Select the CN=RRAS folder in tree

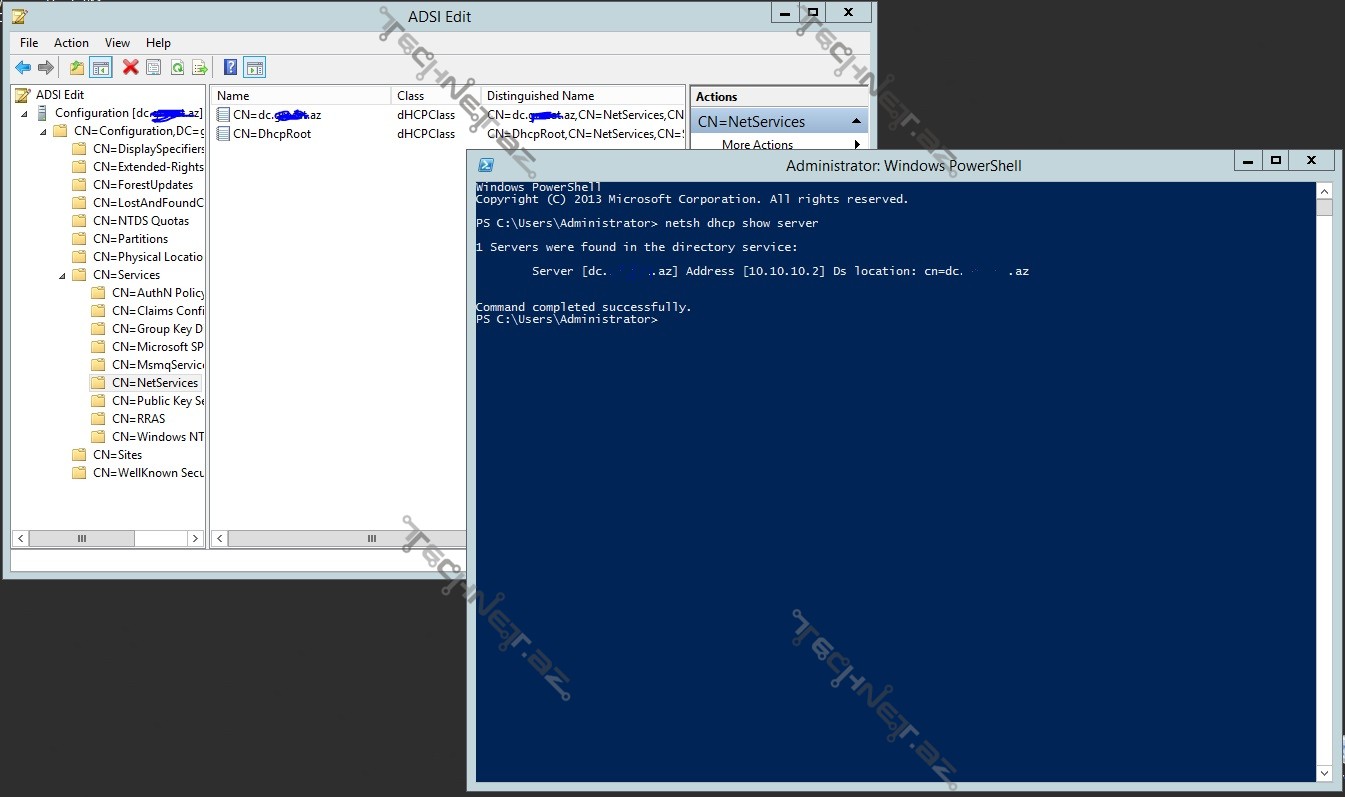(138, 419)
